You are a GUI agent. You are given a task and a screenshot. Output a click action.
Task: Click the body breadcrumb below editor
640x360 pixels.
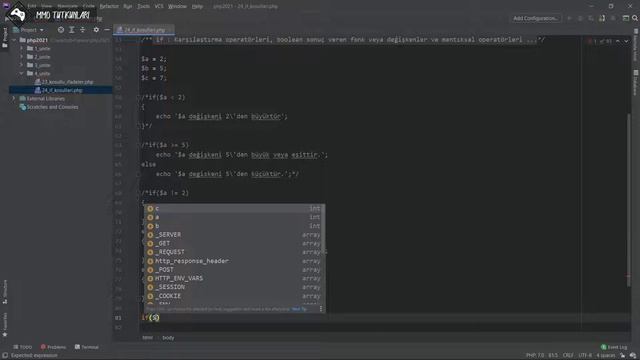coord(168,338)
